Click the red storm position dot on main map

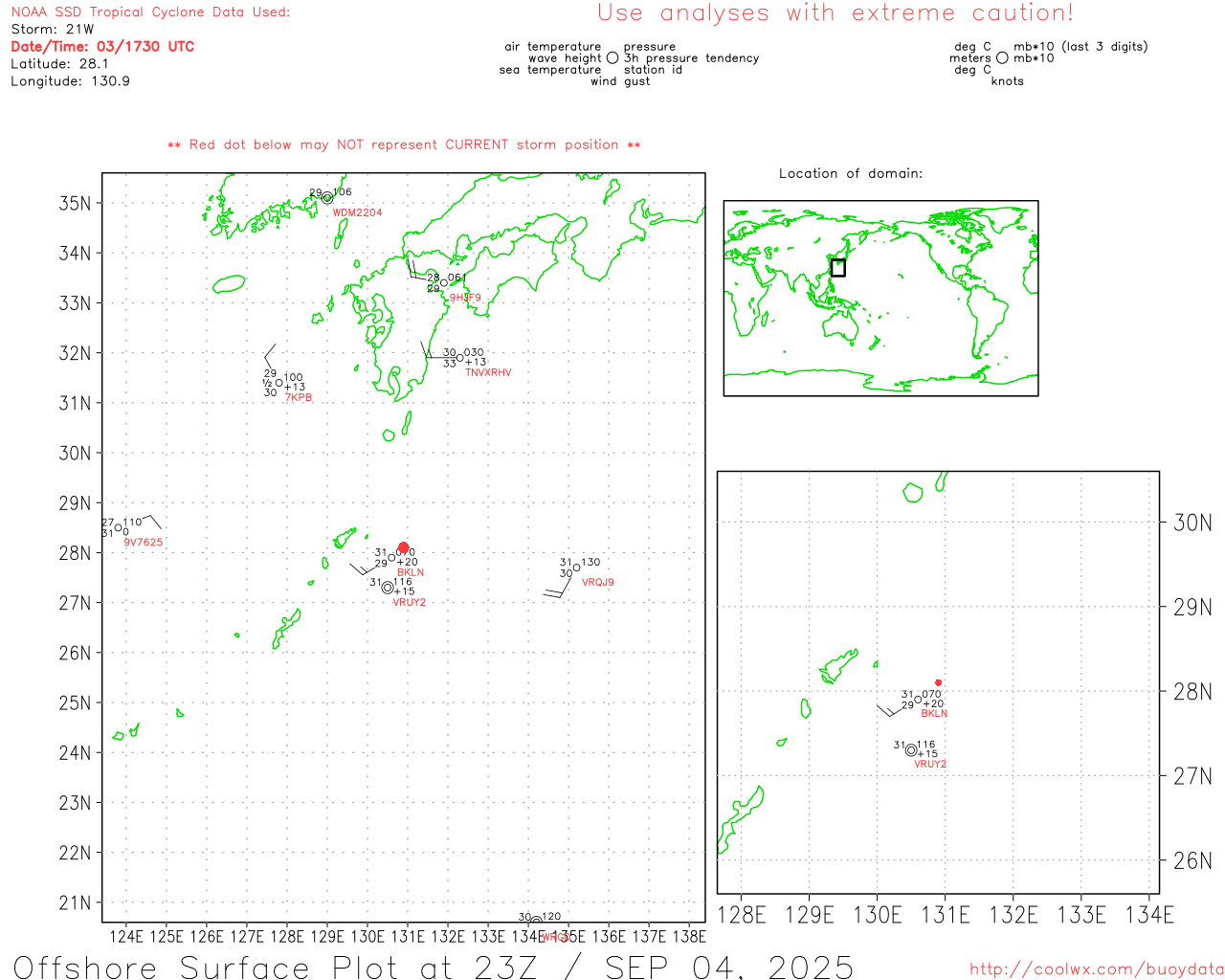tap(403, 547)
